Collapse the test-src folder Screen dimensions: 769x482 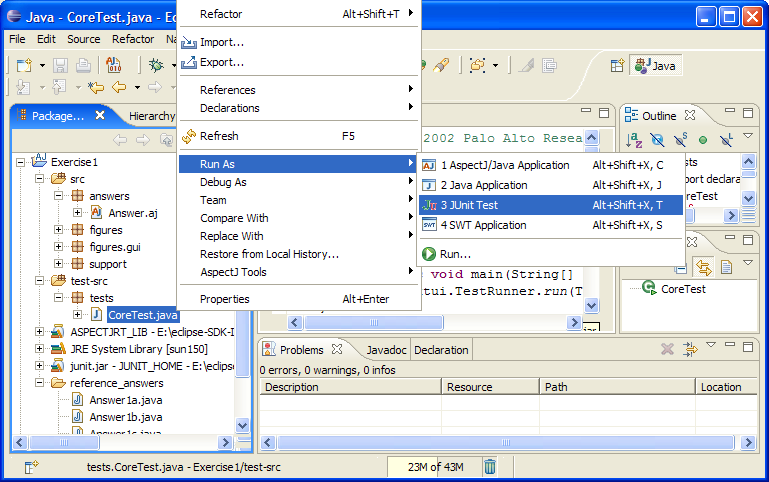click(39, 281)
